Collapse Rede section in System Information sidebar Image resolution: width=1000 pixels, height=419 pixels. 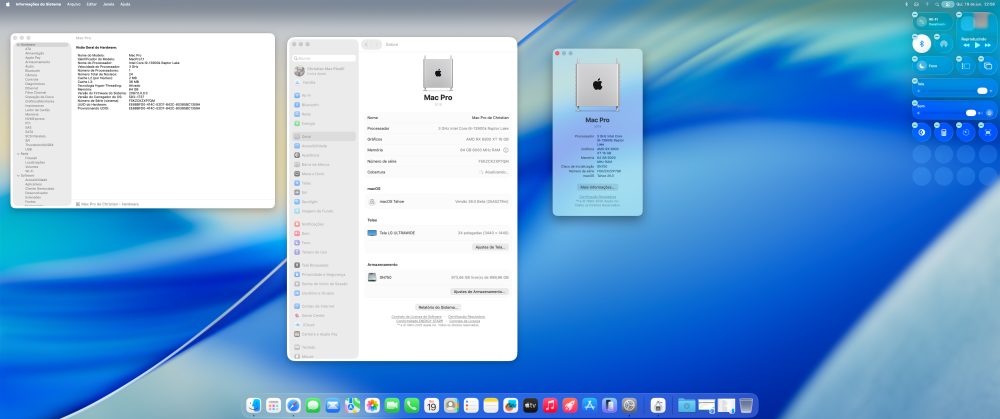(x=18, y=154)
